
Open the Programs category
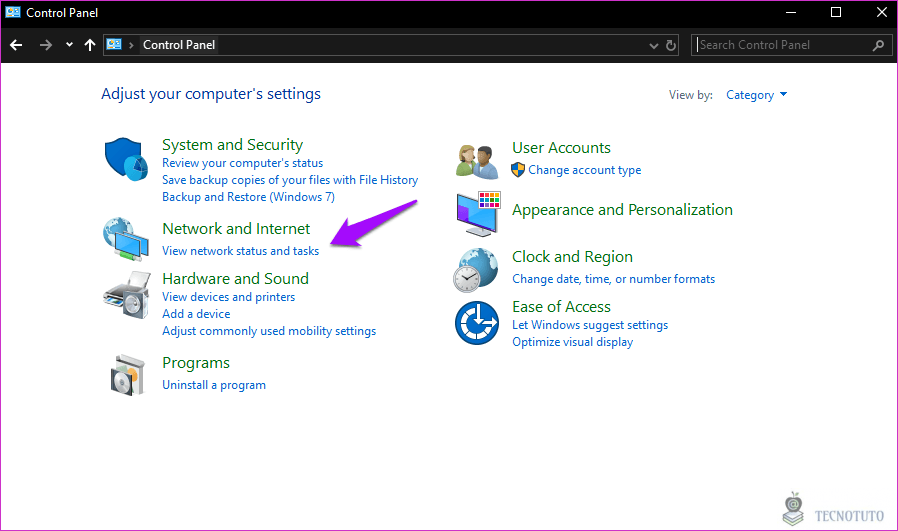click(196, 363)
